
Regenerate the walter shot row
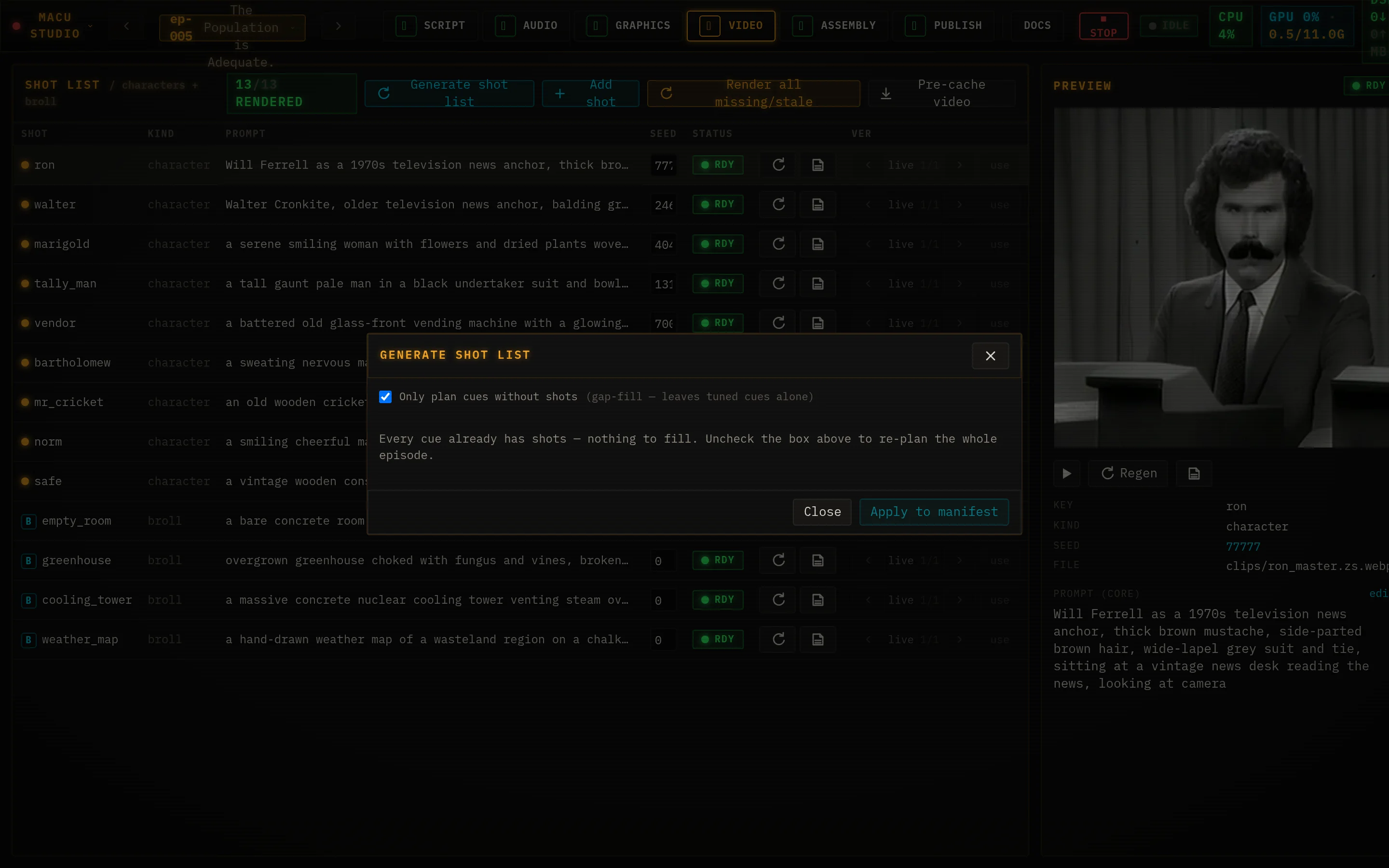click(778, 204)
